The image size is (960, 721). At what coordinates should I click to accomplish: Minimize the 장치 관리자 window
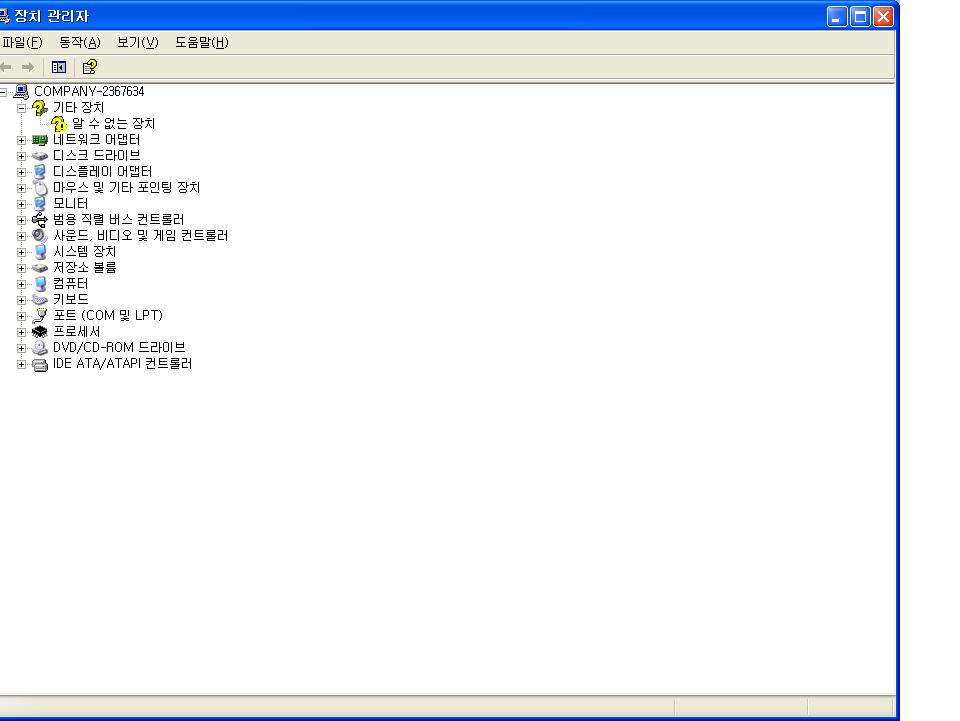pyautogui.click(x=837, y=17)
